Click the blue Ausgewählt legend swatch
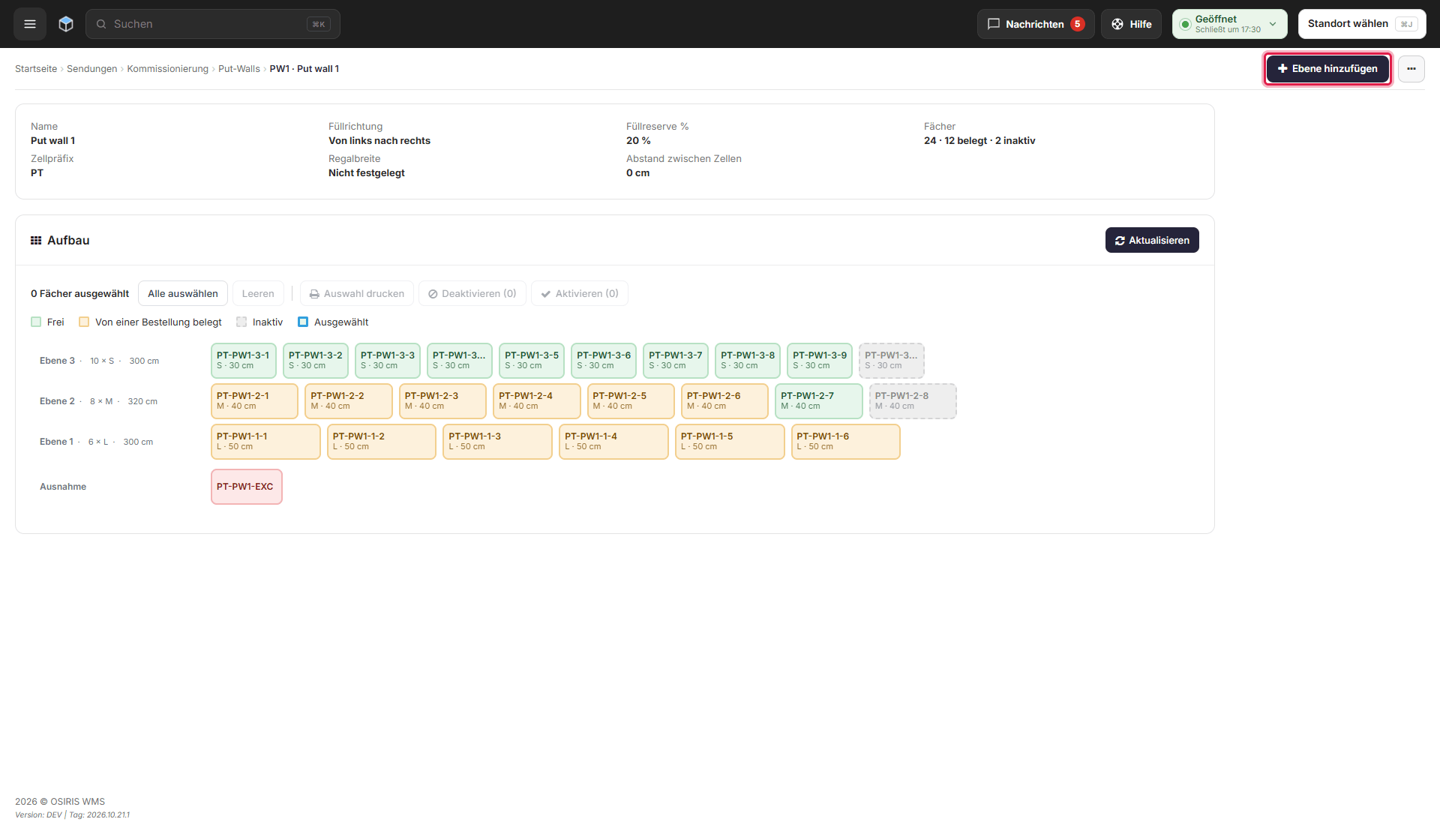Screen dimensions: 1440x840 coord(303,322)
